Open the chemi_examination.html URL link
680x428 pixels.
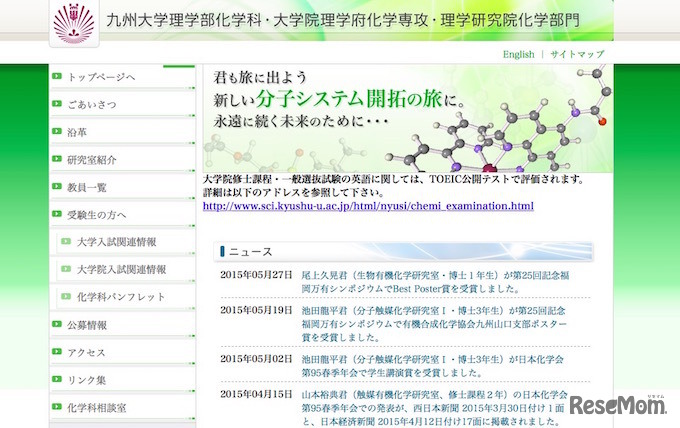[368, 206]
